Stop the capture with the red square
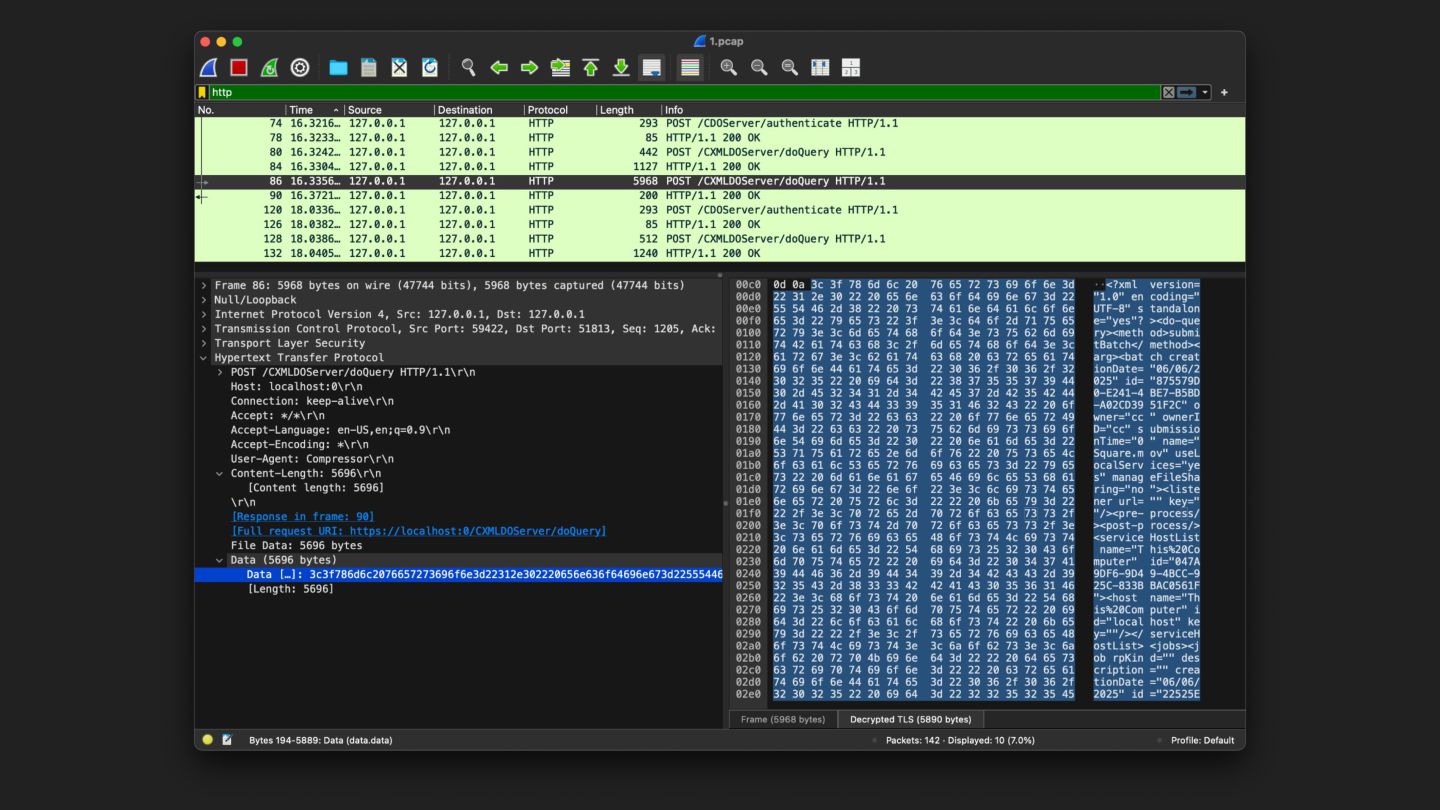The width and height of the screenshot is (1440, 810). point(239,67)
